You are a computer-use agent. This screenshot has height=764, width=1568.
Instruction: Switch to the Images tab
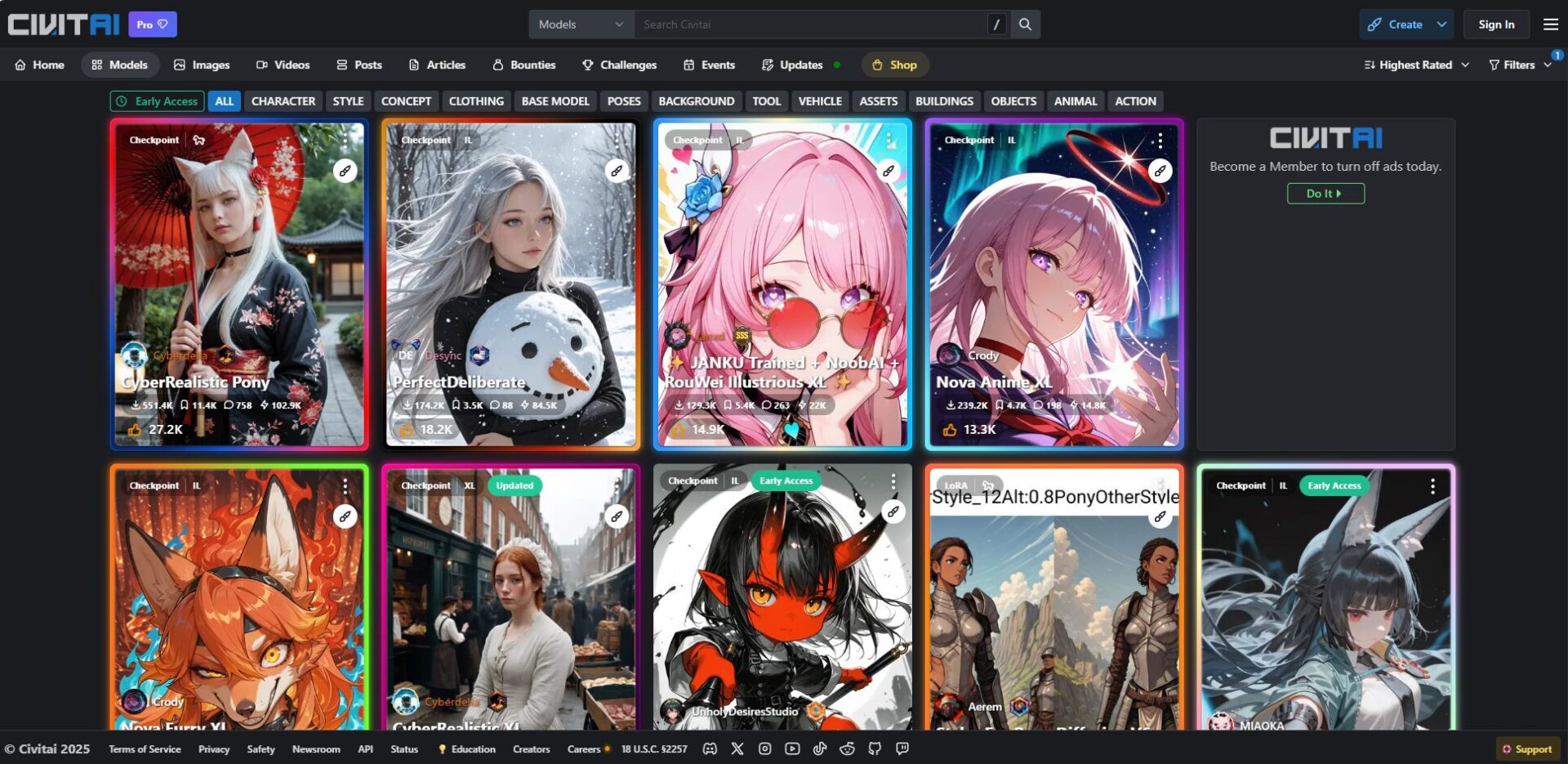click(202, 65)
